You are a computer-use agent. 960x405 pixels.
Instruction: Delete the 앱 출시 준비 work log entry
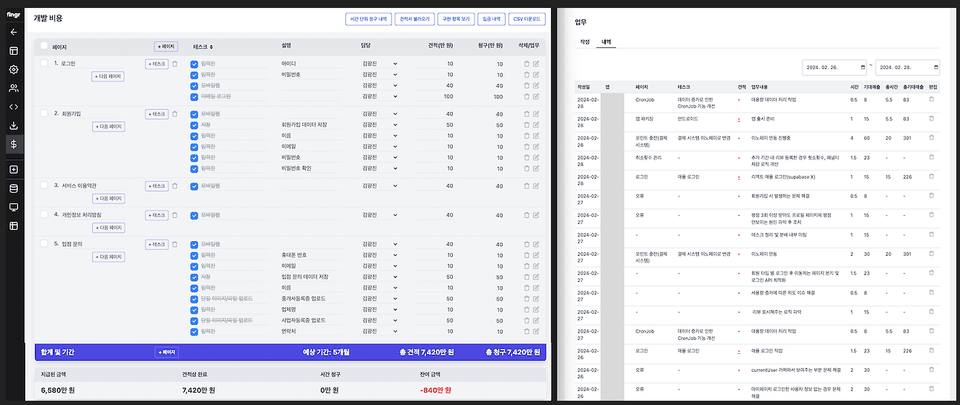pos(931,119)
